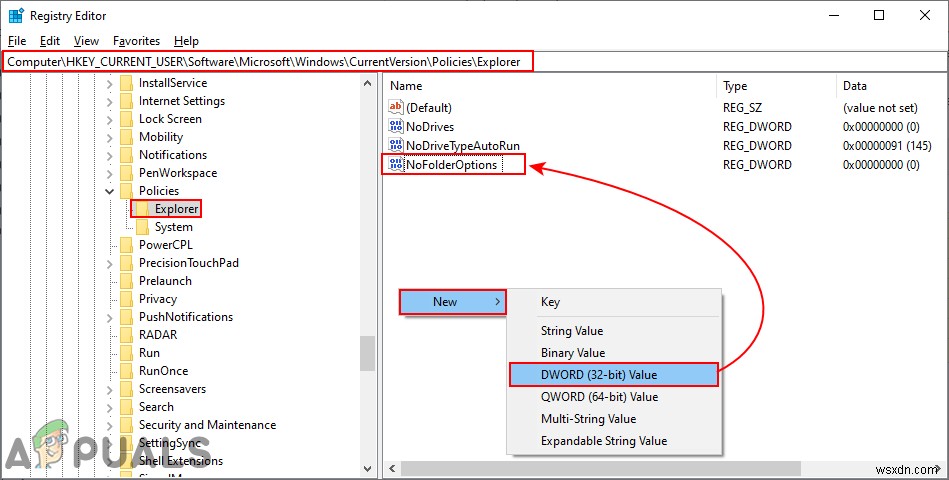Expand the Lock Screen key
Viewport: 949px width, 480px height.
110,119
